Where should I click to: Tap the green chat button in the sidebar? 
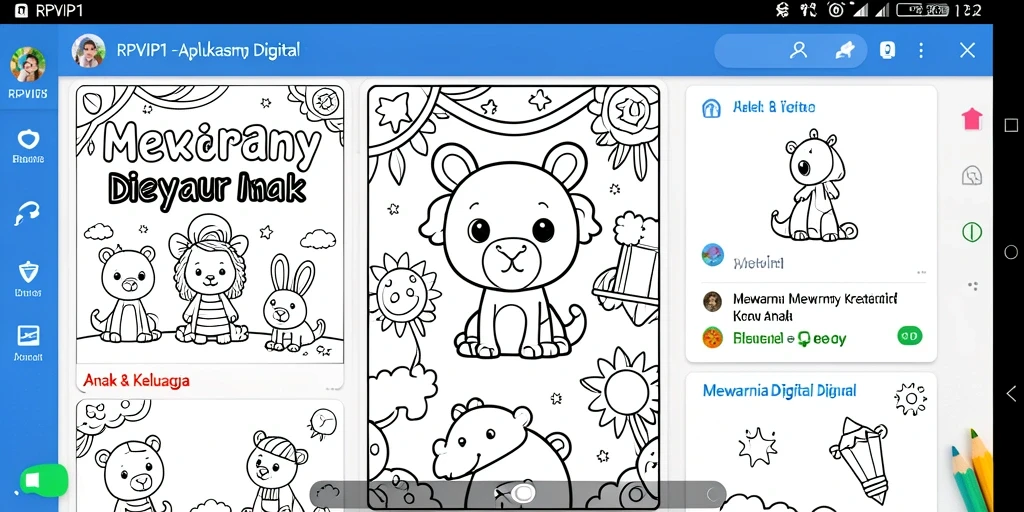(x=43, y=481)
